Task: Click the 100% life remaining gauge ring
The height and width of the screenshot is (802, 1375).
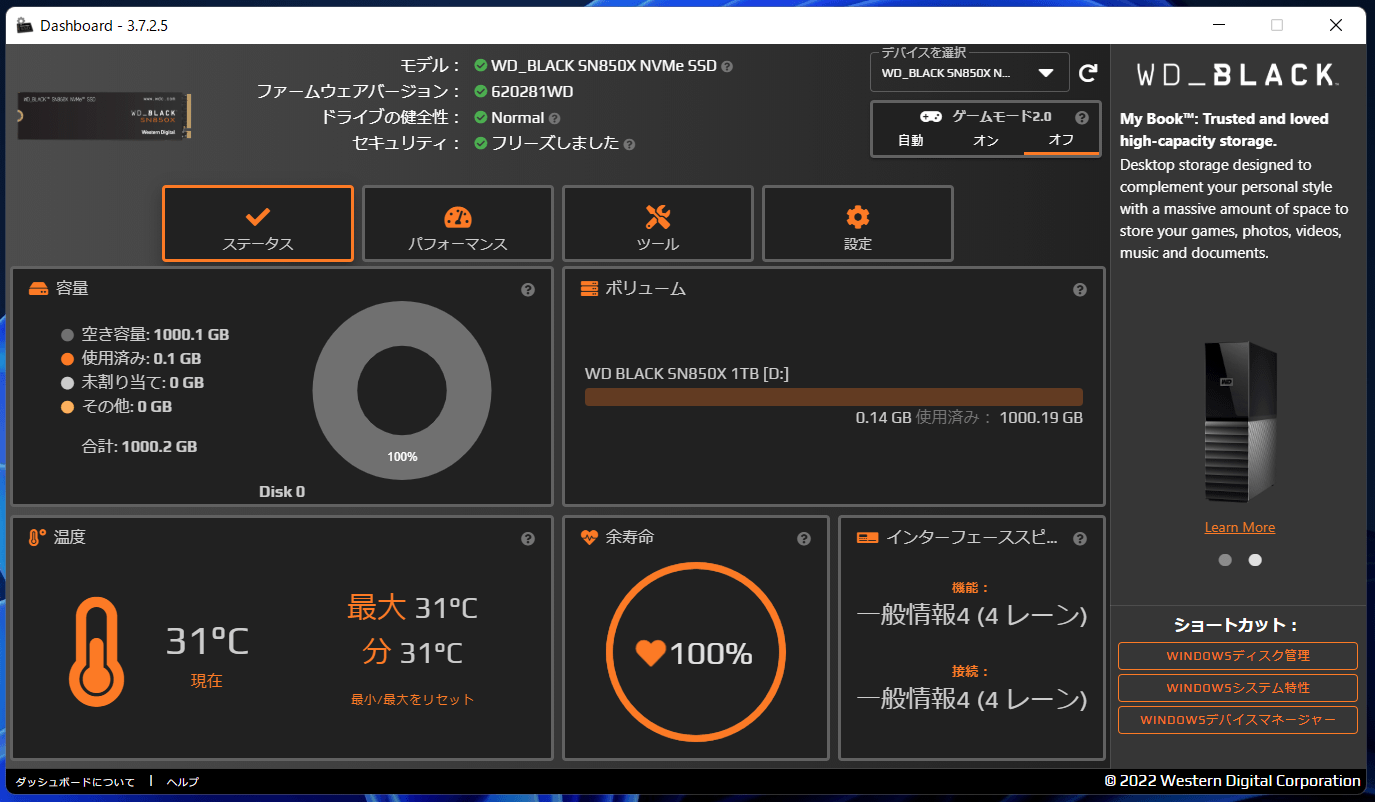Action: 696,653
